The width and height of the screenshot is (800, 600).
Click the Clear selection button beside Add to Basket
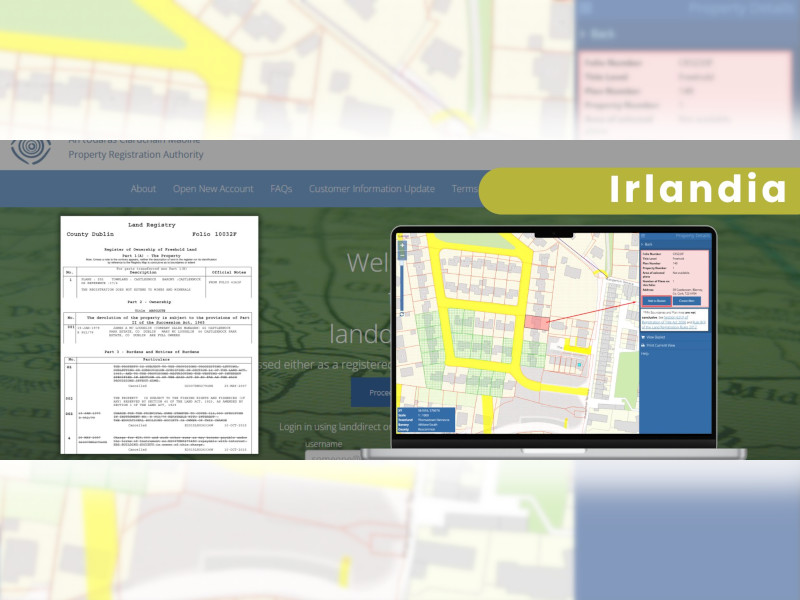pyautogui.click(x=686, y=301)
